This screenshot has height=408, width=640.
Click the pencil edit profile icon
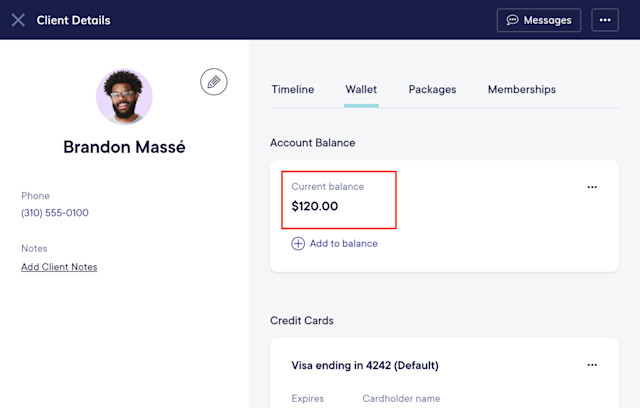pos(213,82)
